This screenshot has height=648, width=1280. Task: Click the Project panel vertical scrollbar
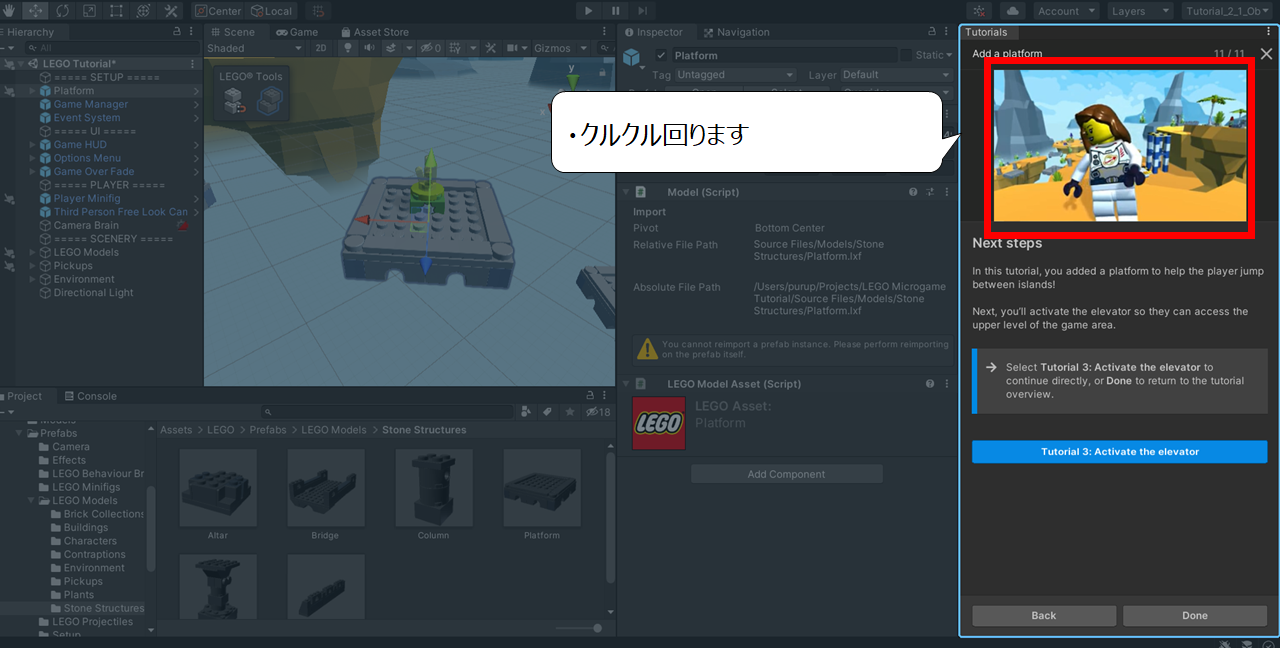pos(611,518)
